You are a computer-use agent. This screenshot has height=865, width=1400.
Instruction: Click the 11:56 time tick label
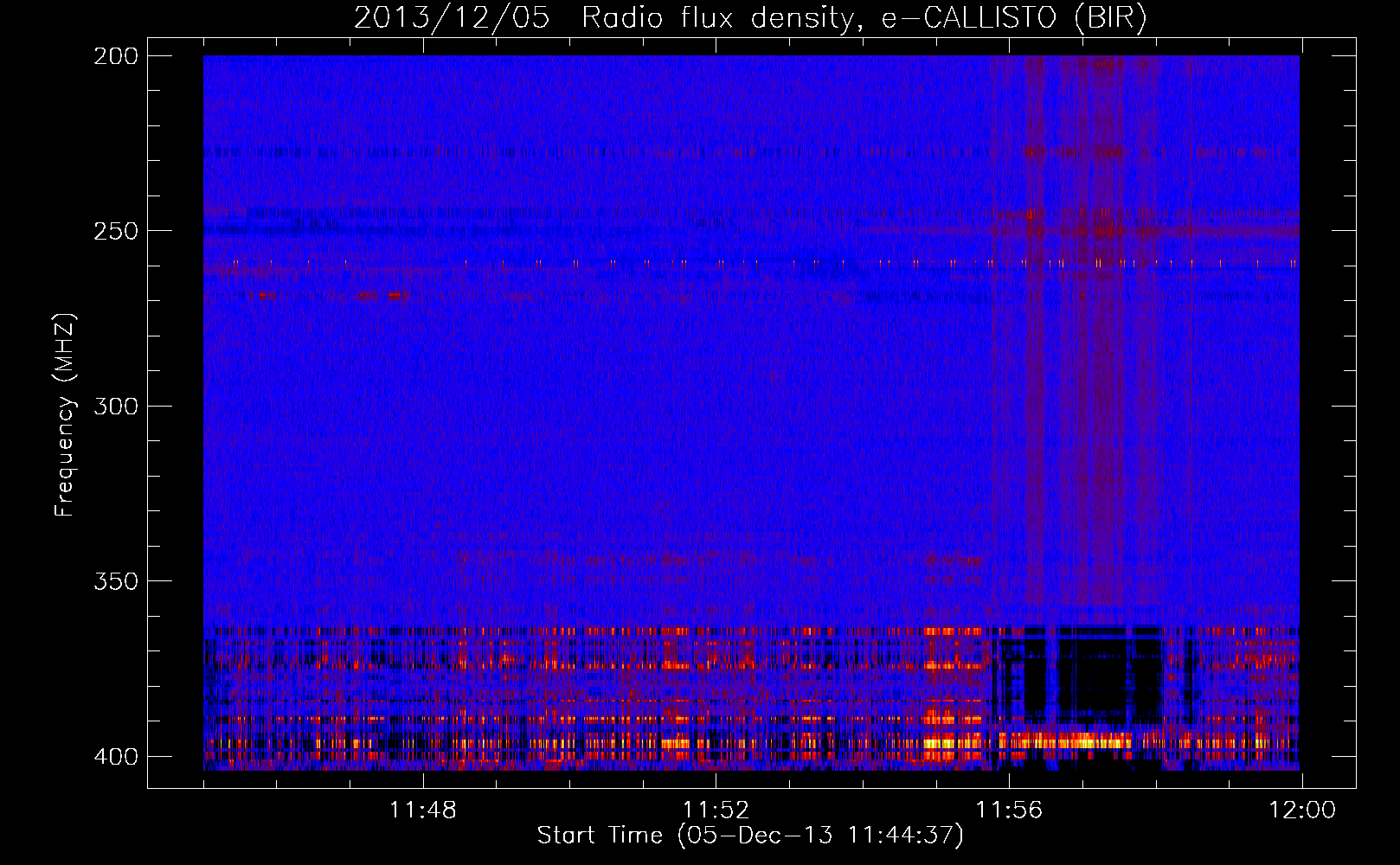pyautogui.click(x=1009, y=811)
